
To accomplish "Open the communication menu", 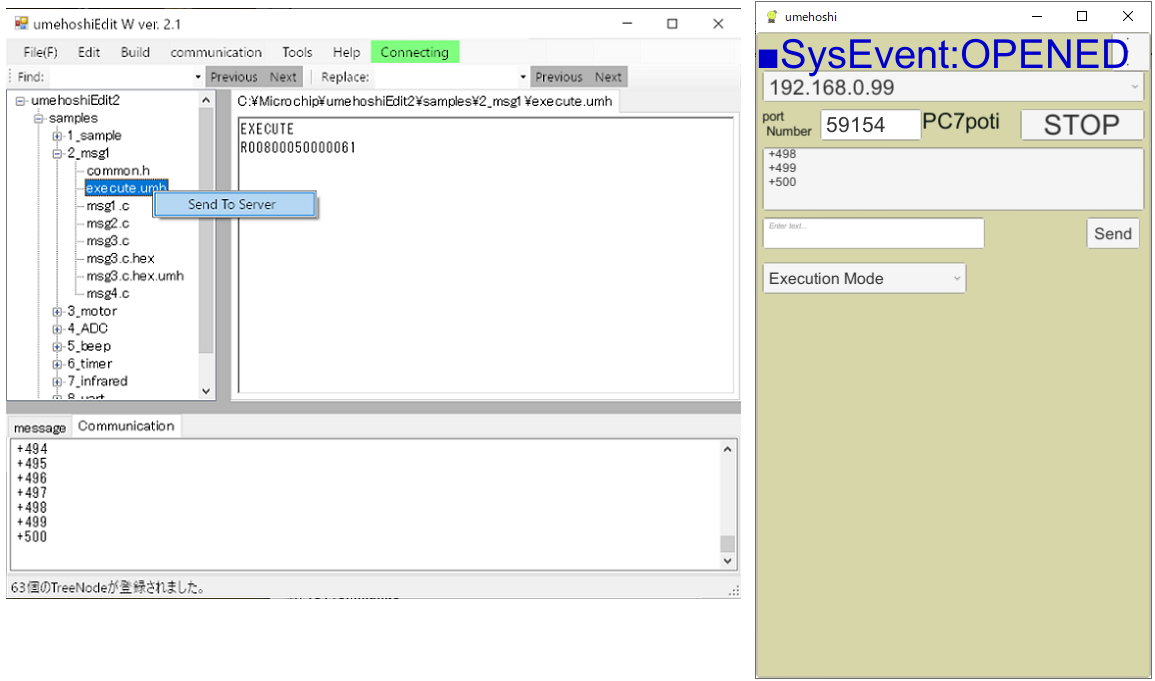I will point(216,52).
